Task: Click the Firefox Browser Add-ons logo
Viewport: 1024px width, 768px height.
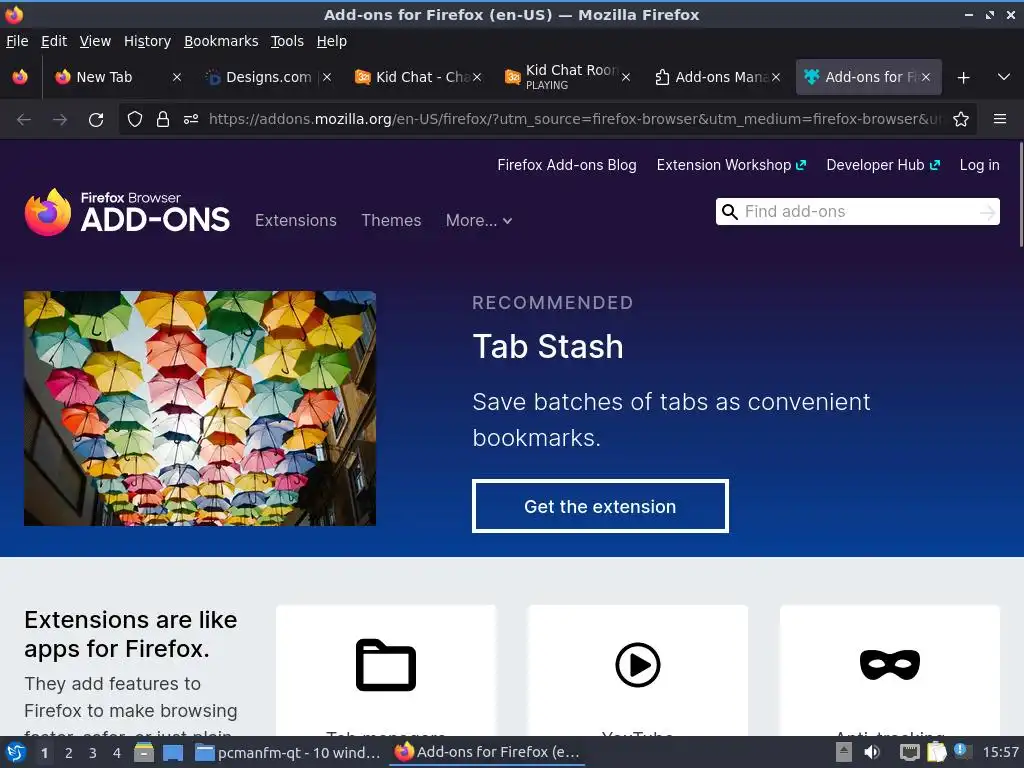Action: (127, 212)
